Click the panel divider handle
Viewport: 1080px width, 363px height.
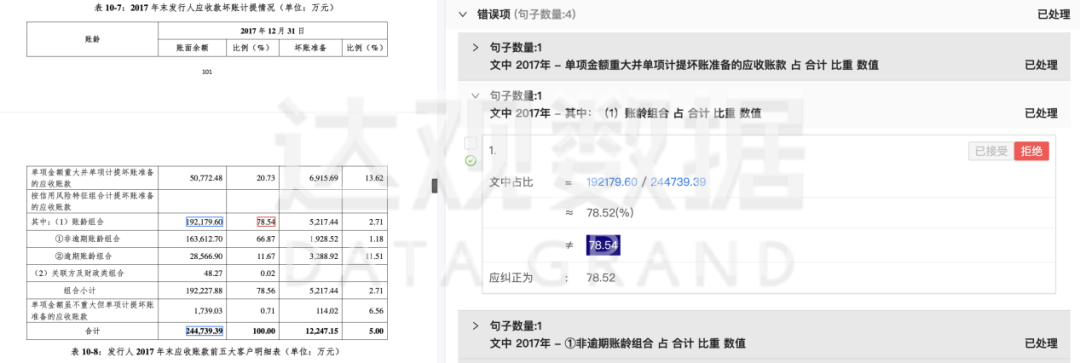click(435, 186)
